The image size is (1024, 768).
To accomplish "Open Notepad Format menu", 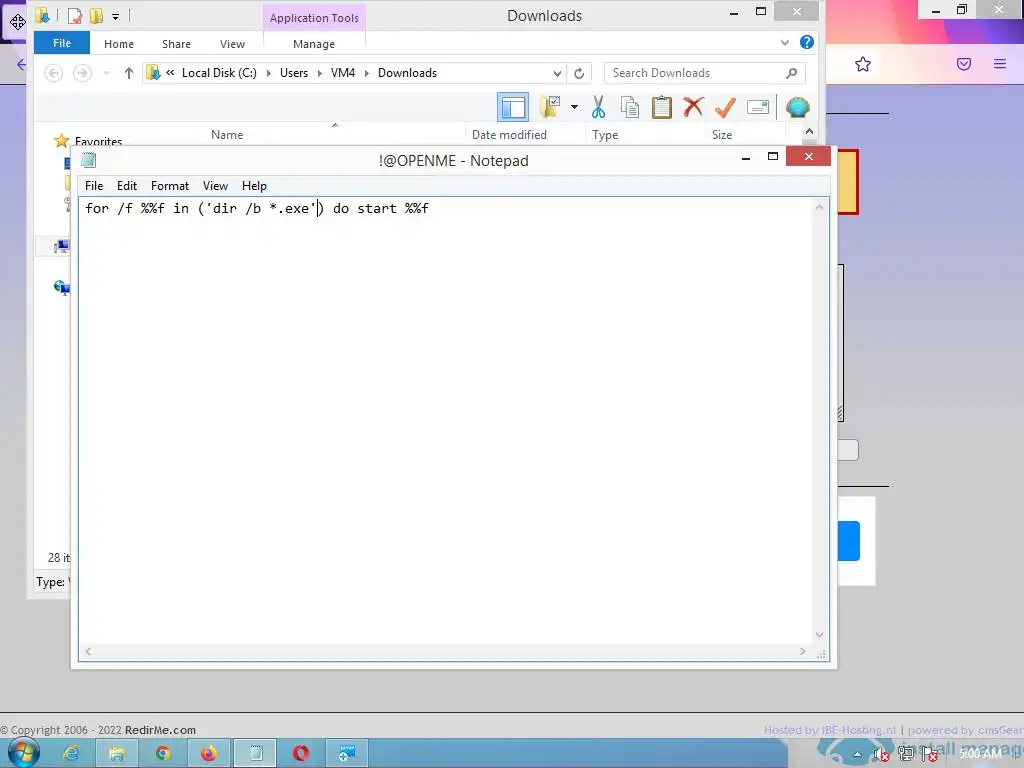I will (170, 186).
